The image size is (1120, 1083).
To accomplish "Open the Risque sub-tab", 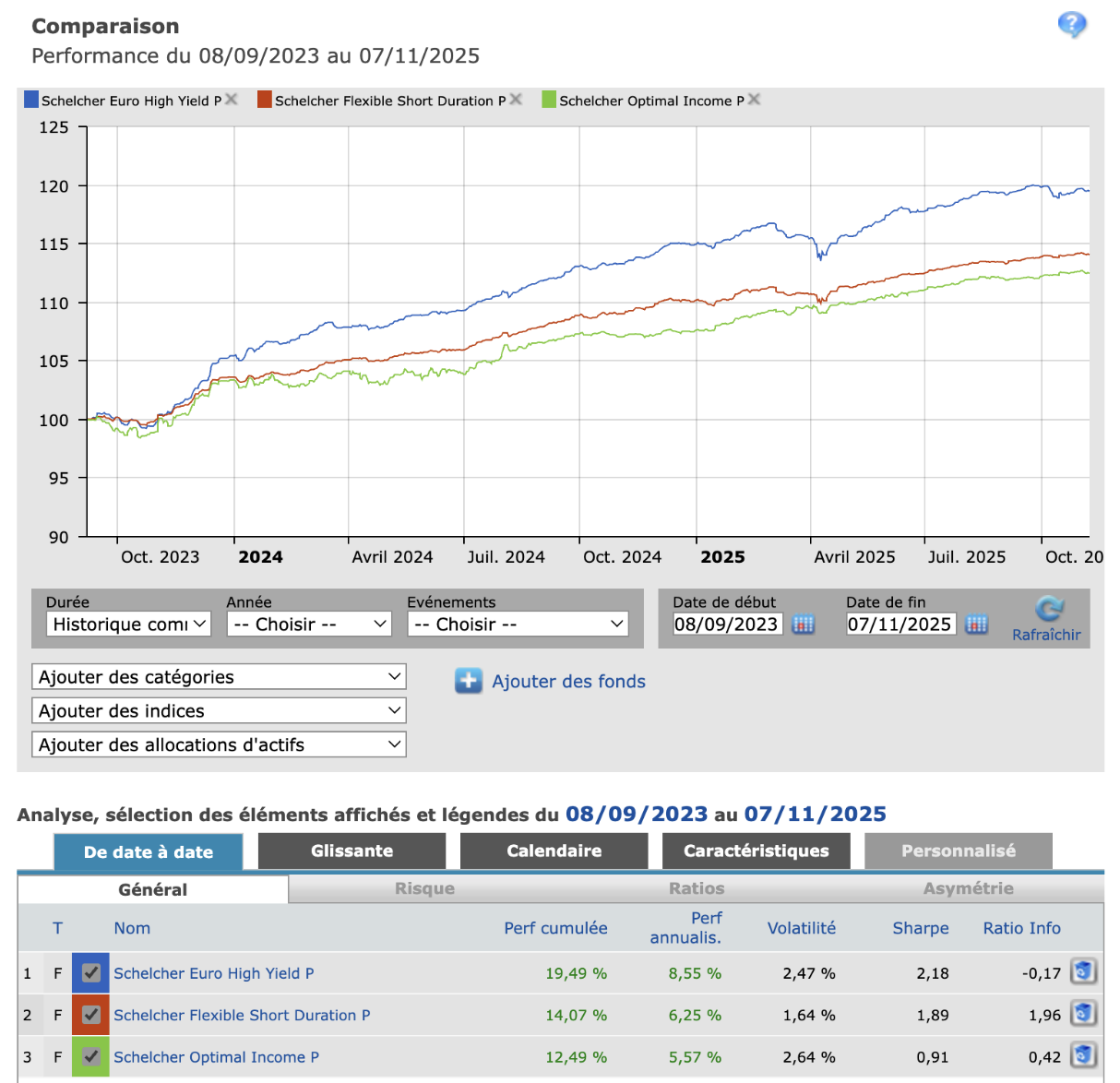I will pos(424,888).
